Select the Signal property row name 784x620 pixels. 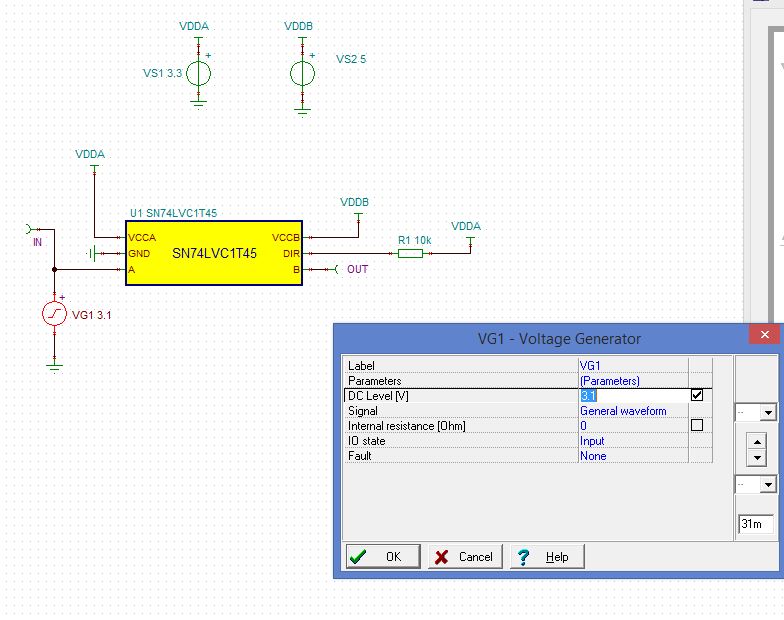pyautogui.click(x=362, y=410)
